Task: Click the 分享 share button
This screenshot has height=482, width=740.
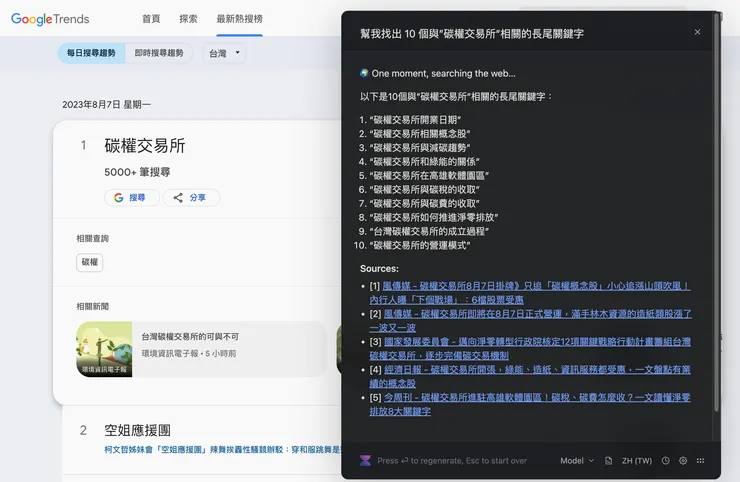Action: coord(191,197)
